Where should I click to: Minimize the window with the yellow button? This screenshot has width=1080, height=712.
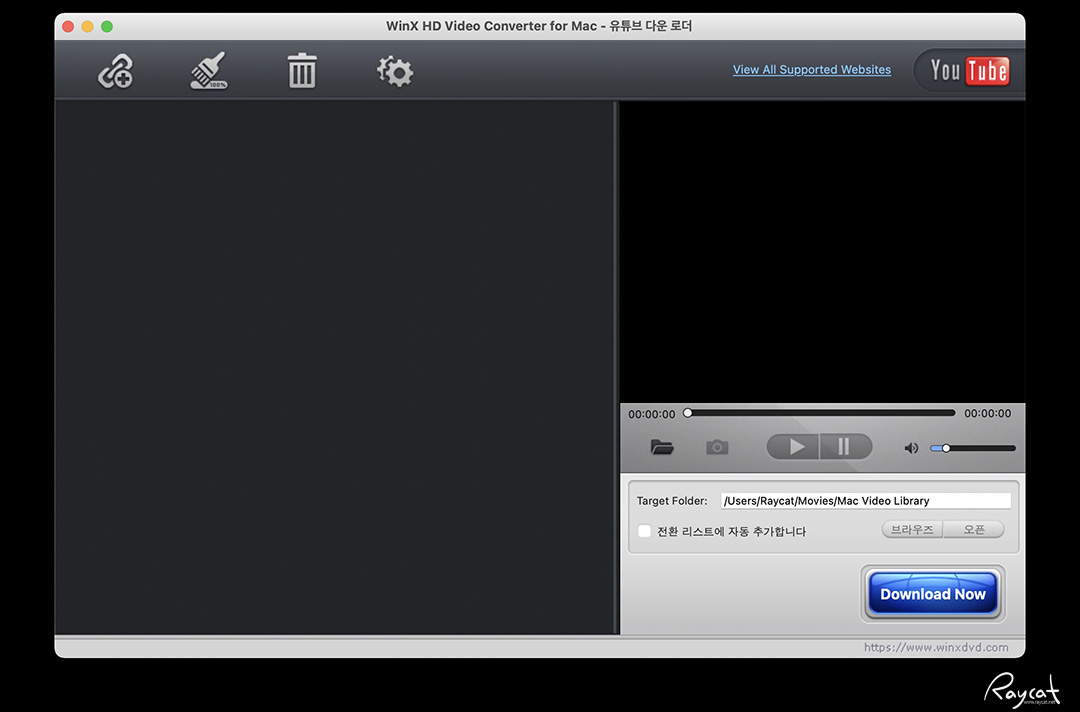(x=87, y=26)
